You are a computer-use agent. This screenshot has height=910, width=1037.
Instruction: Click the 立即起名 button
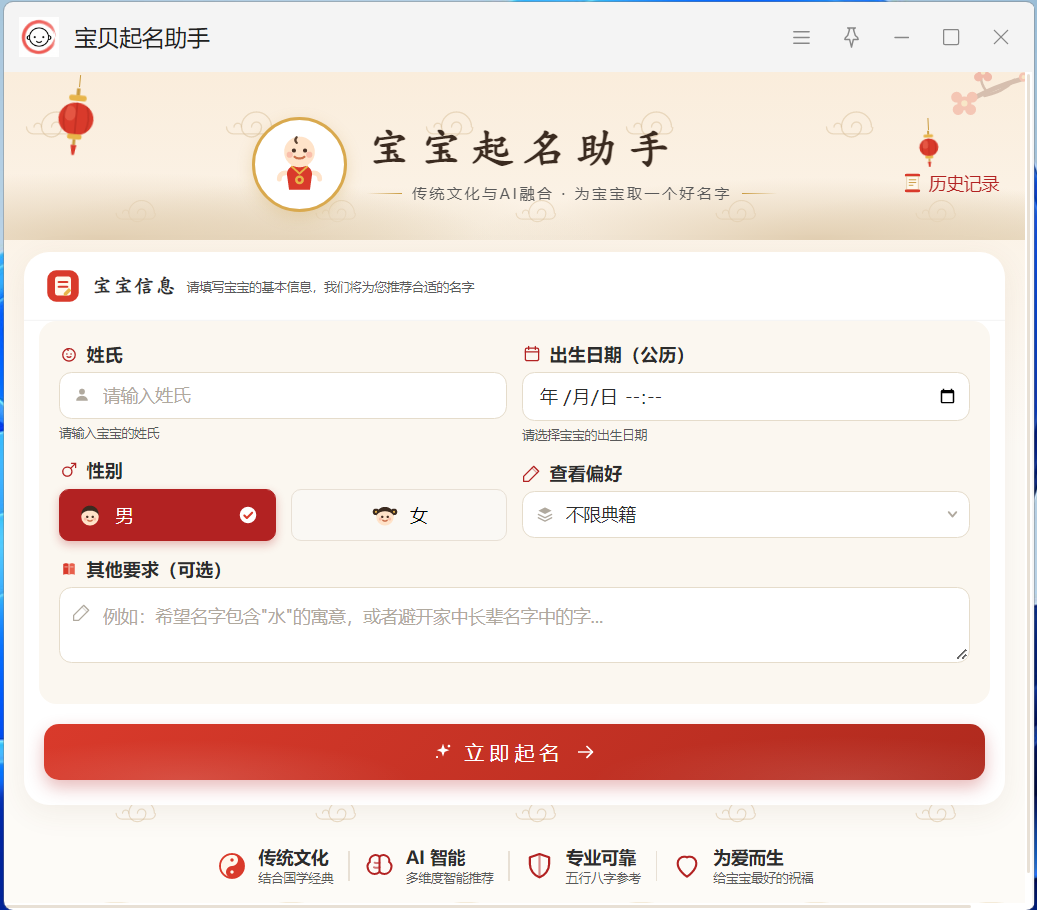[514, 752]
